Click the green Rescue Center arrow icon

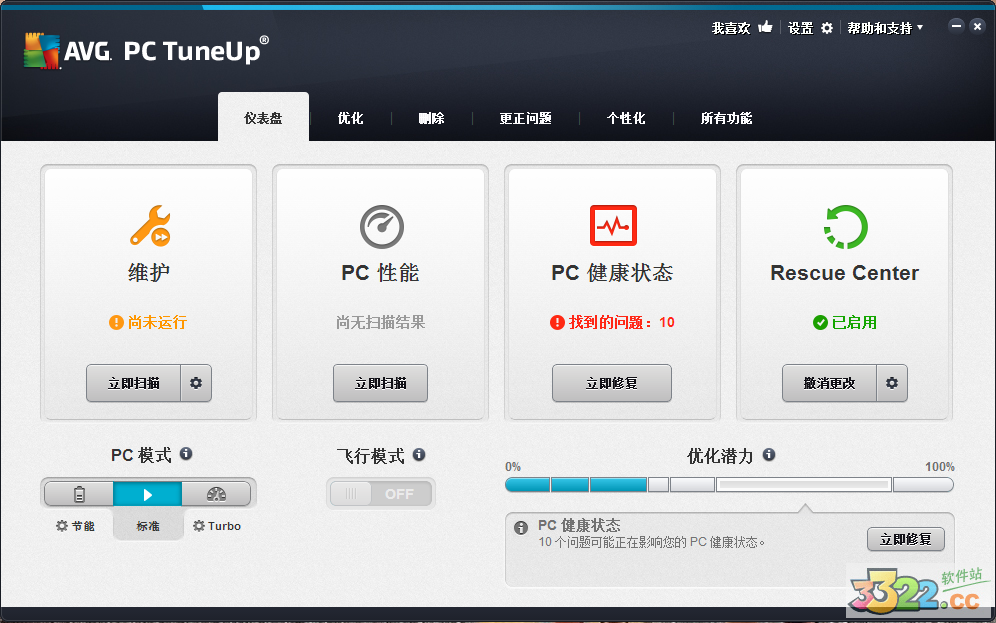pyautogui.click(x=845, y=227)
